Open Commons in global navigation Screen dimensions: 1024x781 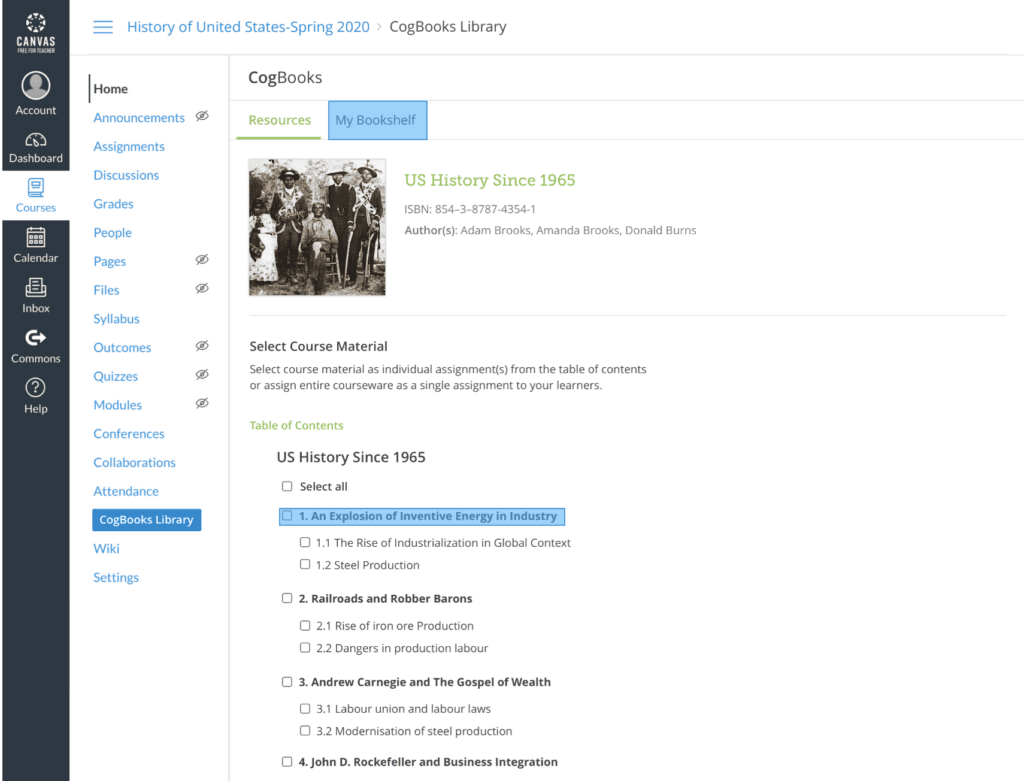tap(36, 346)
